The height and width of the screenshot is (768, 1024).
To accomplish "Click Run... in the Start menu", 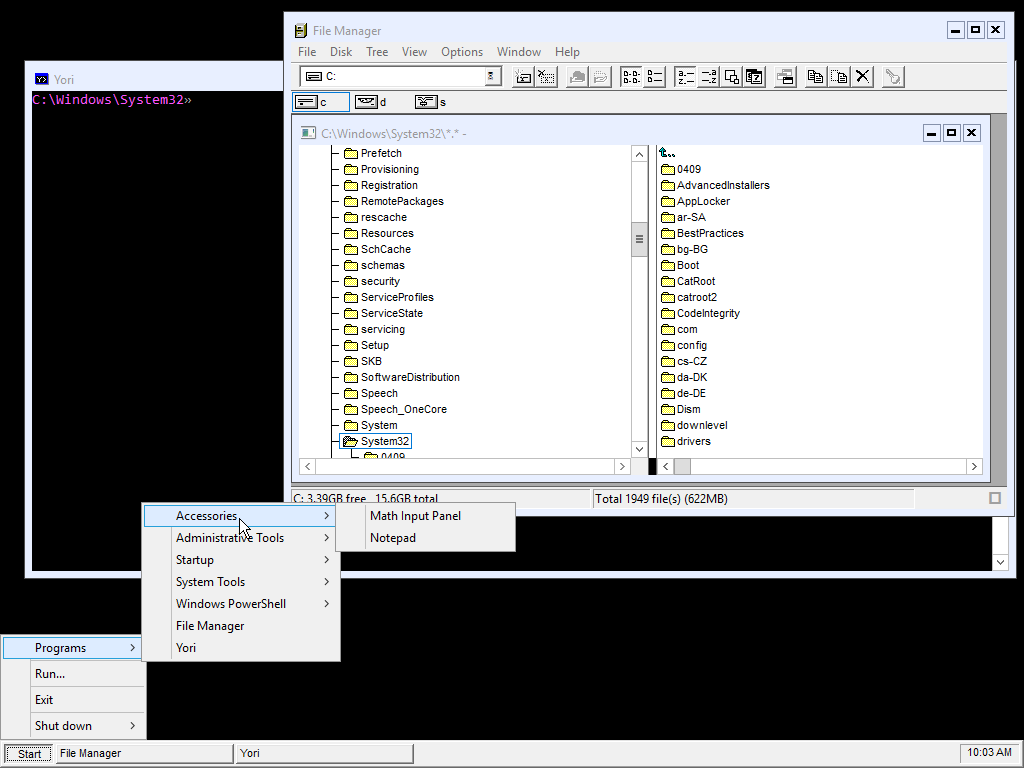I will click(x=50, y=673).
